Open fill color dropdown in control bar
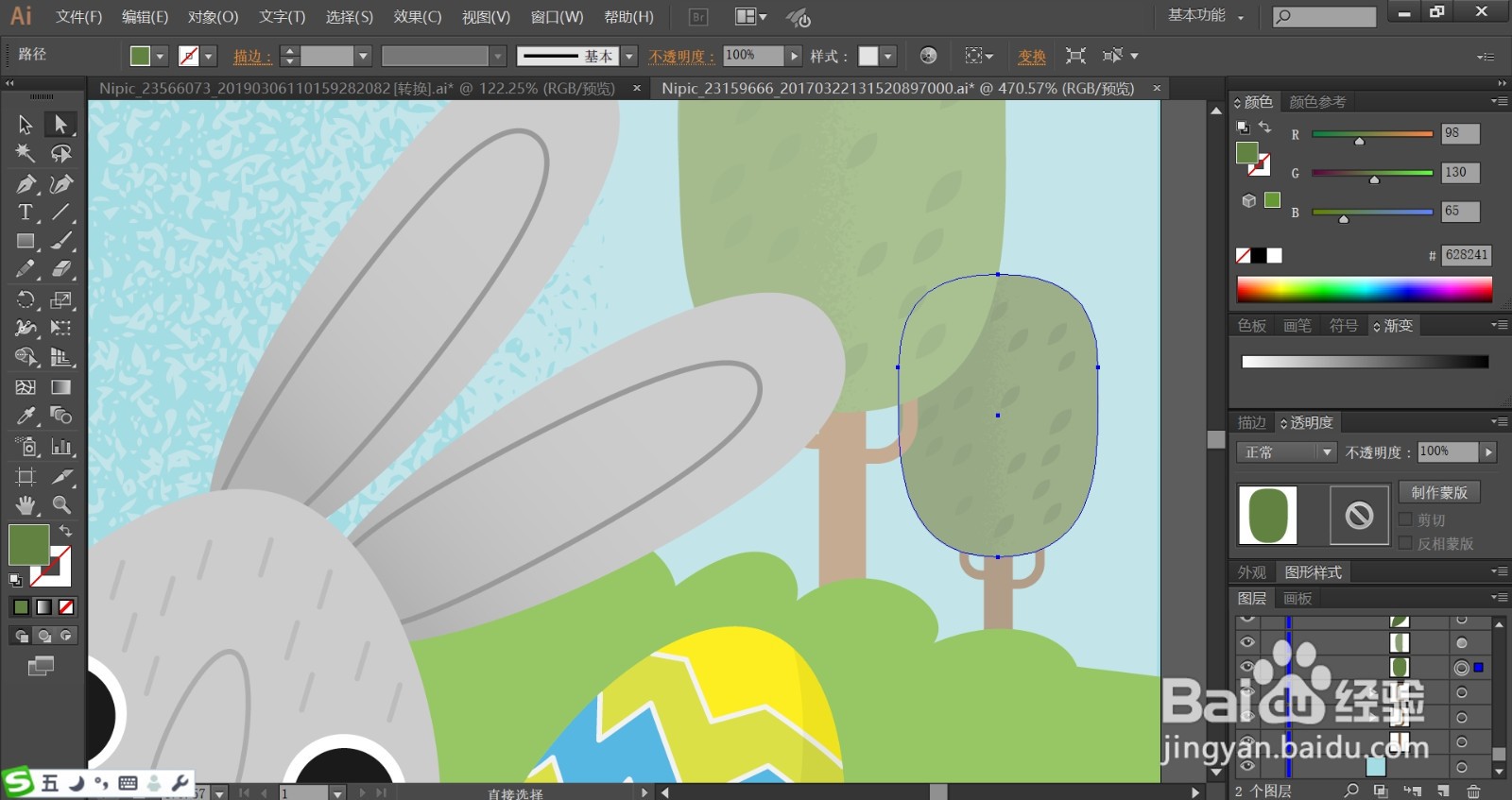The height and width of the screenshot is (800, 1512). 160,57
